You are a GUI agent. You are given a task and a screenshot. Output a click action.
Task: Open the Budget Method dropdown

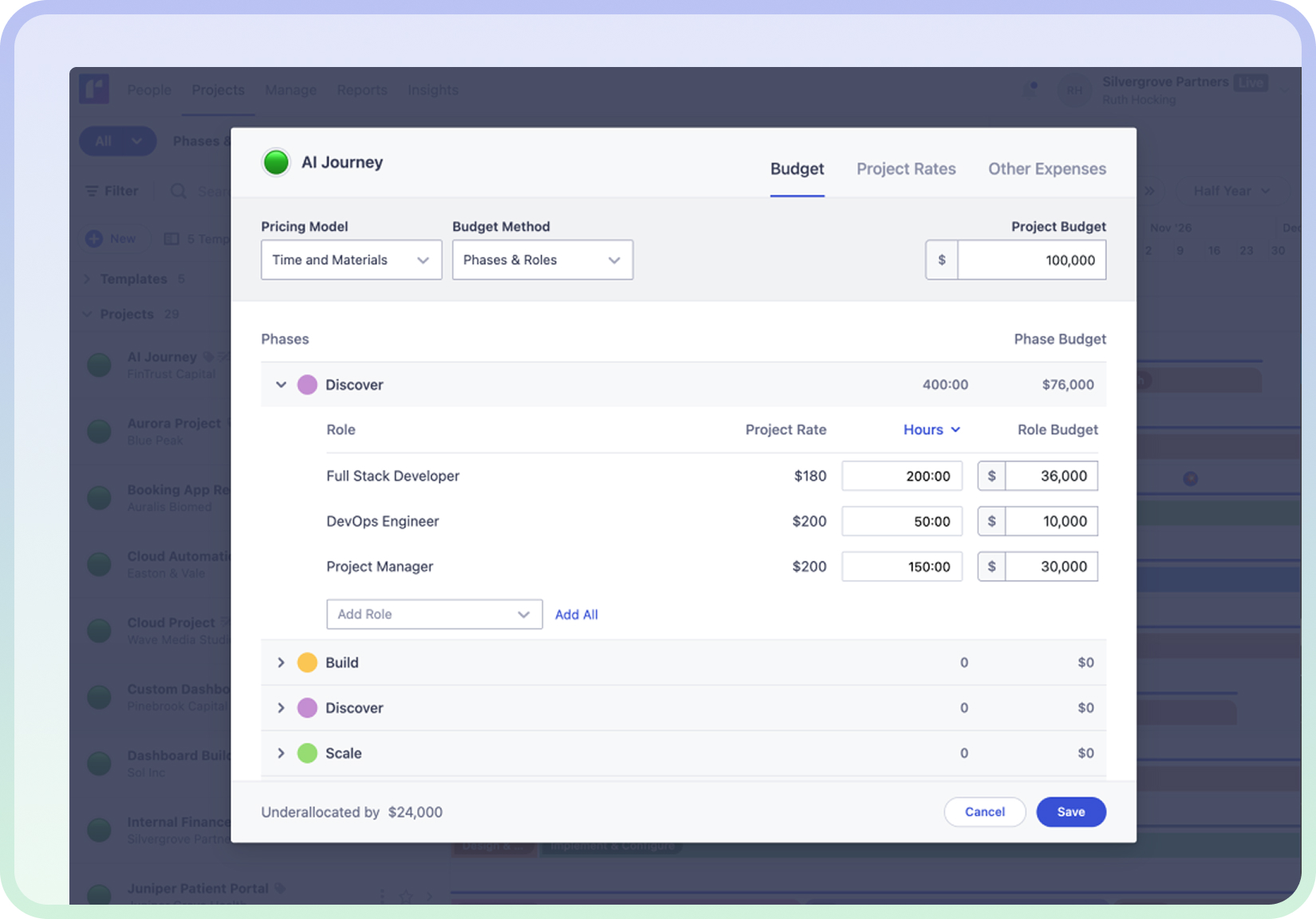pos(542,260)
